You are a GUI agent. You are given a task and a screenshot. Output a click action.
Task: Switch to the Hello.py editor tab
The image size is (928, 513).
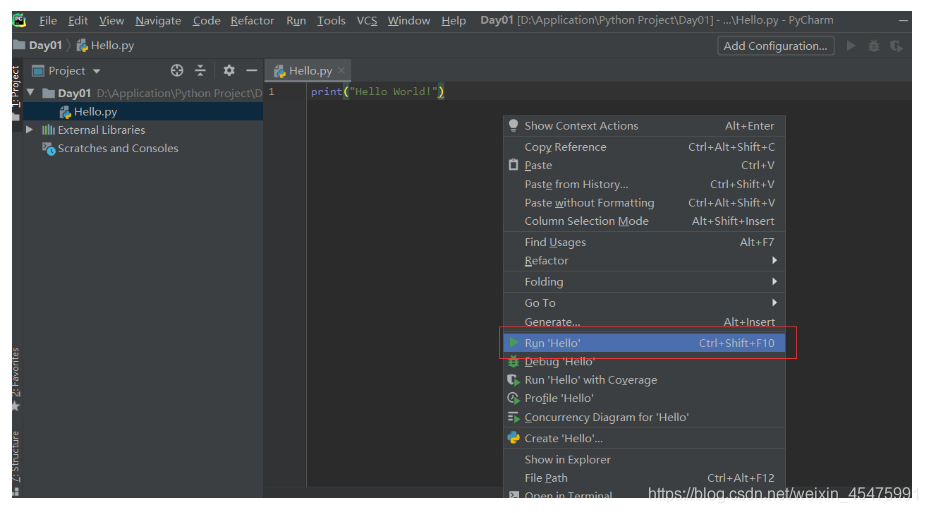pos(308,70)
